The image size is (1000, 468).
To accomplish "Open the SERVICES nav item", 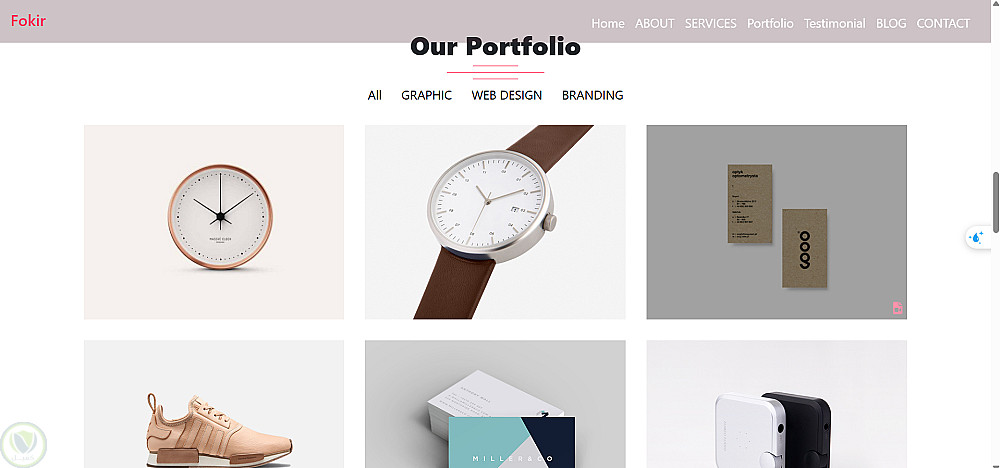I will 710,24.
